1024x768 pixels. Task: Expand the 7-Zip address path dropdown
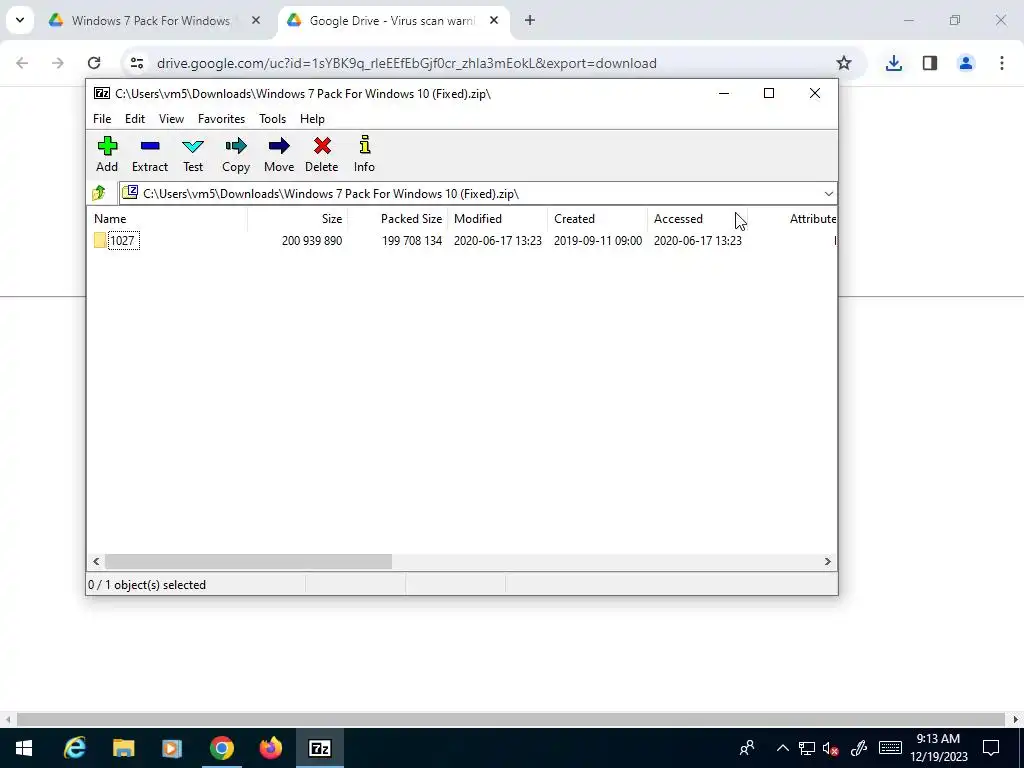pyautogui.click(x=829, y=193)
